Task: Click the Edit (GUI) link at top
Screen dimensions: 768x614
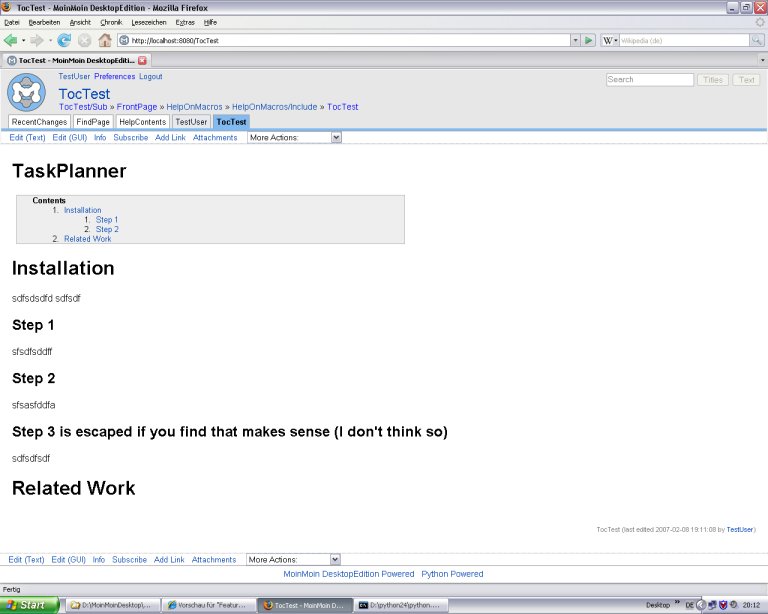Action: (x=70, y=138)
